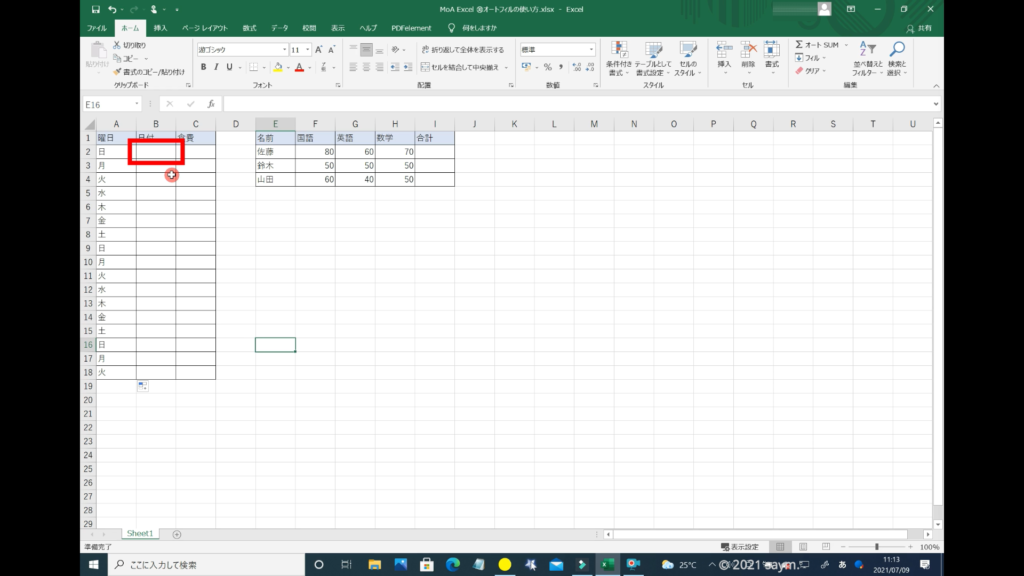Click the Auto Fill Options icon below column B
The image size is (1024, 576).
[143, 386]
